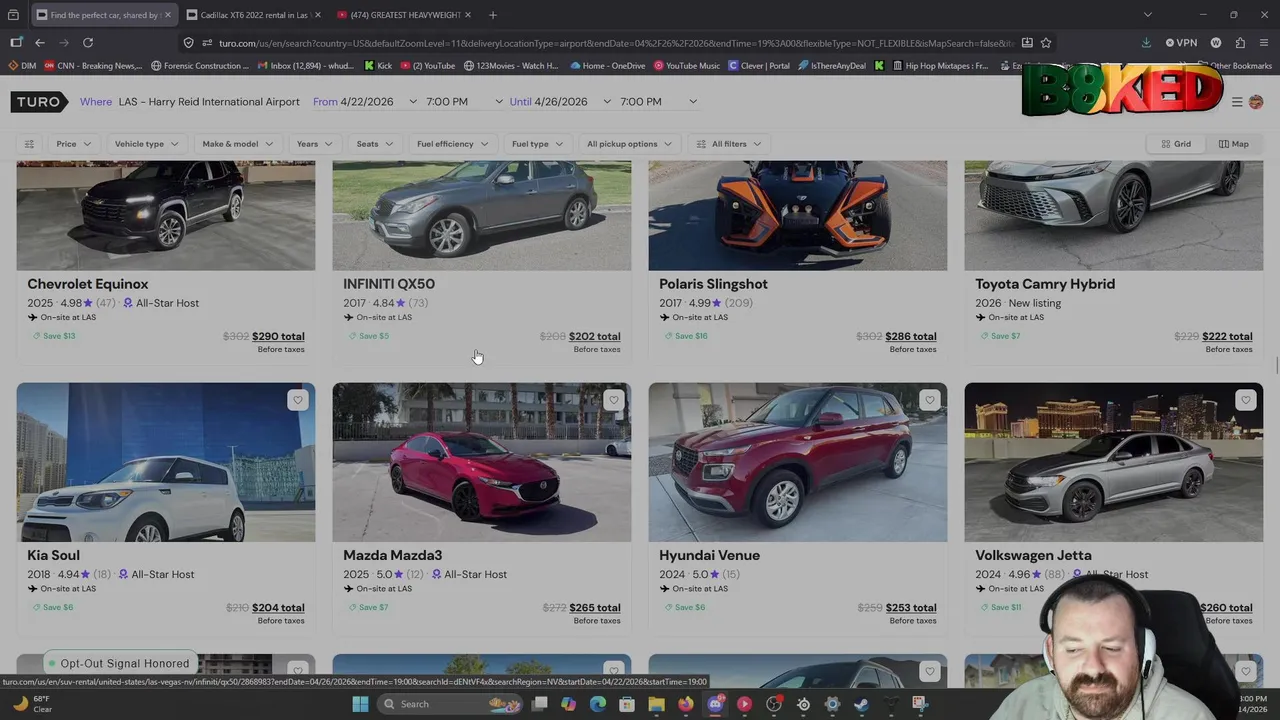This screenshot has height=720, width=1280.
Task: Open IsThereAnyDeal bookmark
Action: pyautogui.click(x=831, y=66)
